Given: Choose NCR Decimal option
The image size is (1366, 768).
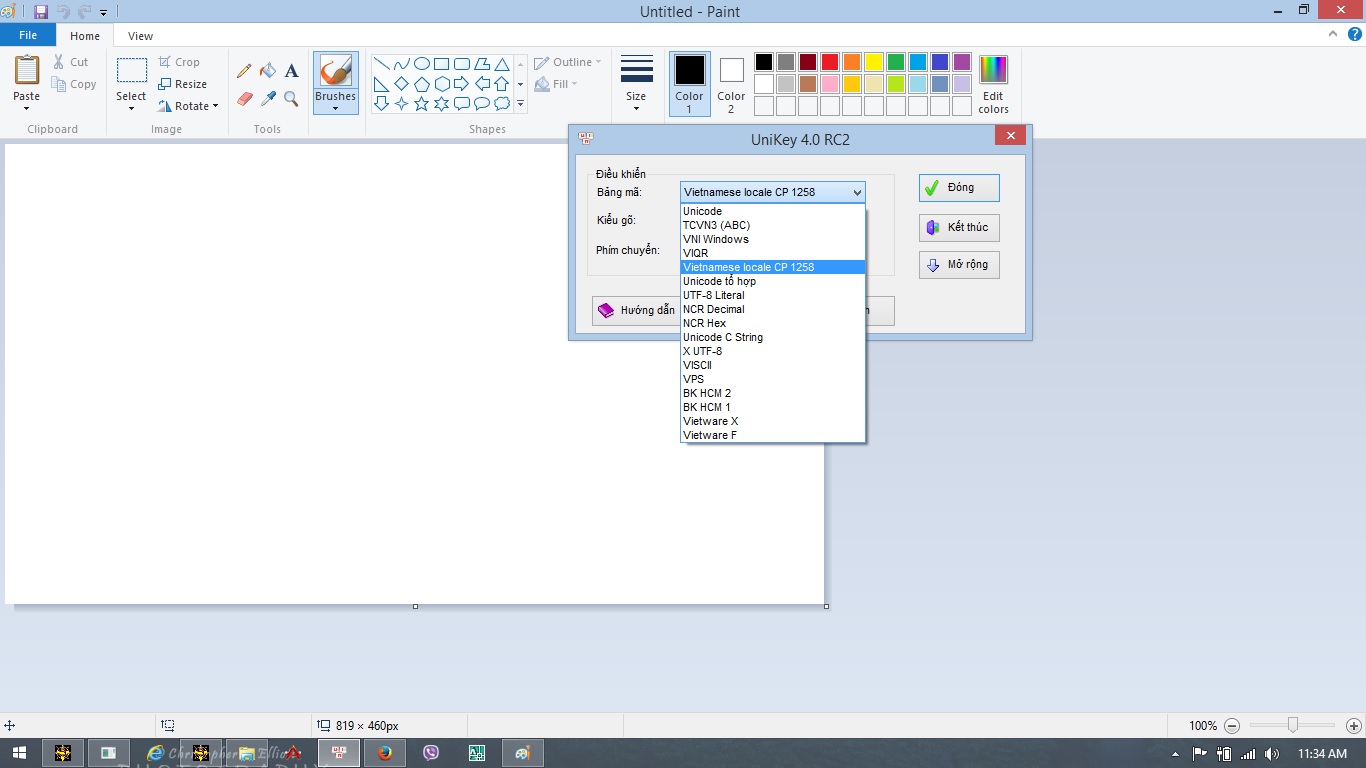Looking at the screenshot, I should pyautogui.click(x=772, y=309).
